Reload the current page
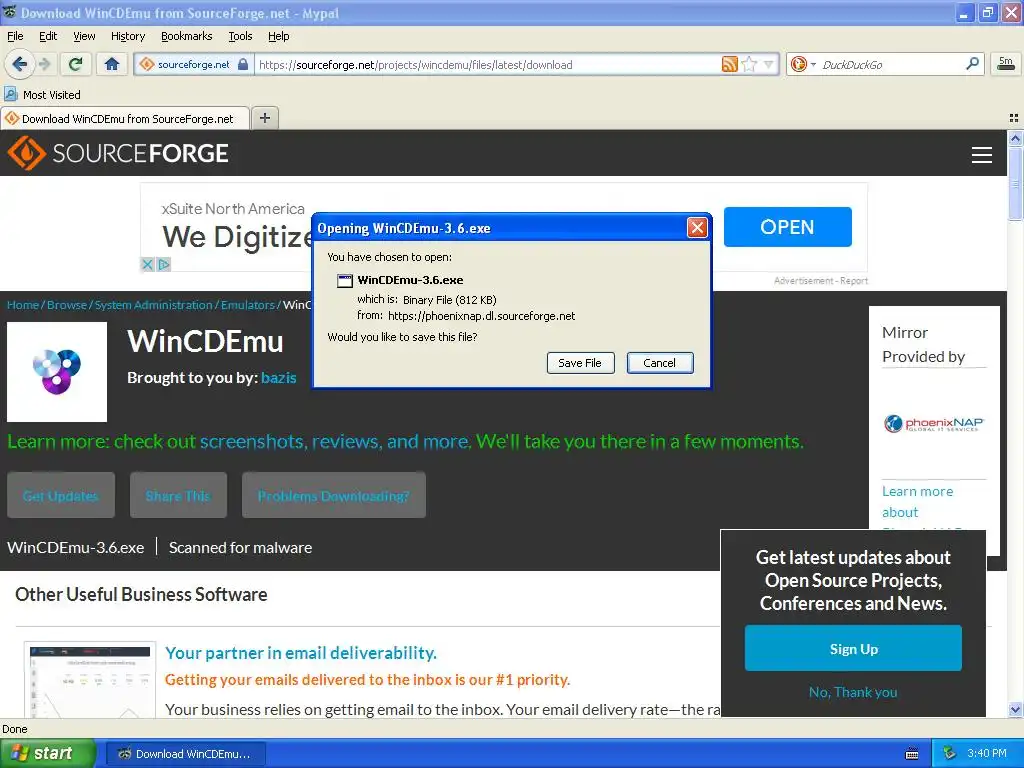1024x768 pixels. tap(76, 64)
